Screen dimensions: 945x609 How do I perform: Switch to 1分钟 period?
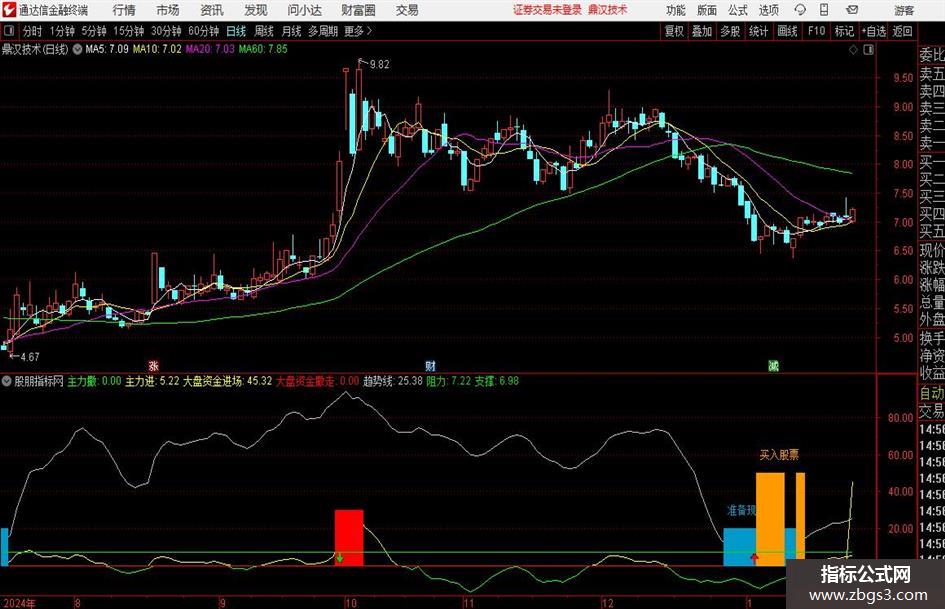pos(61,31)
